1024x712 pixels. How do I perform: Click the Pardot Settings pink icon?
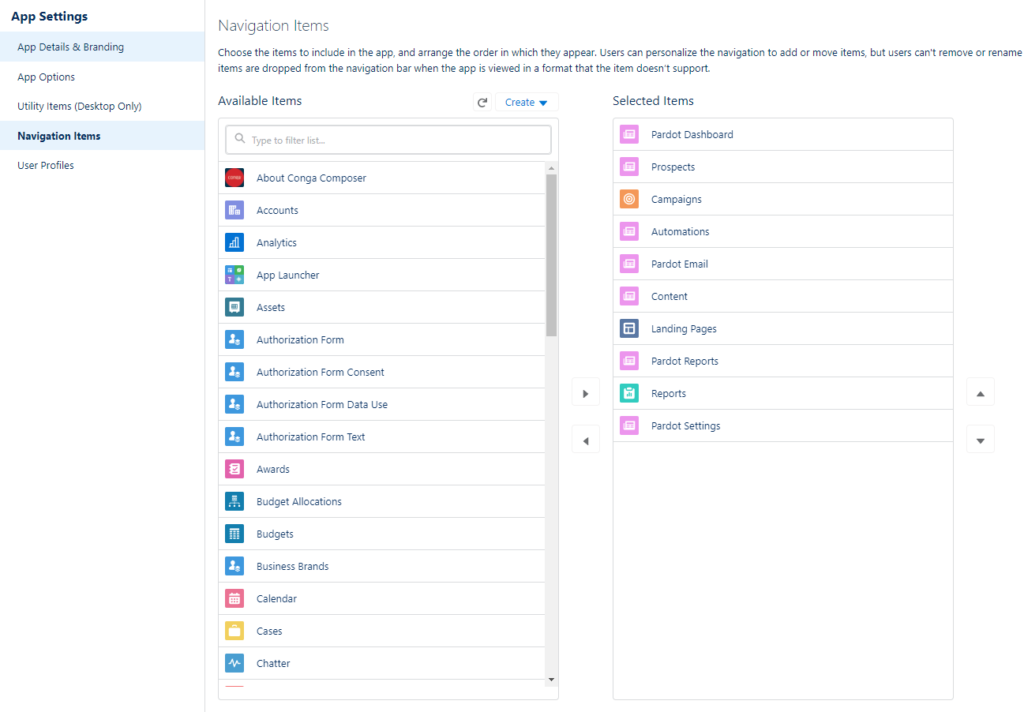click(629, 425)
